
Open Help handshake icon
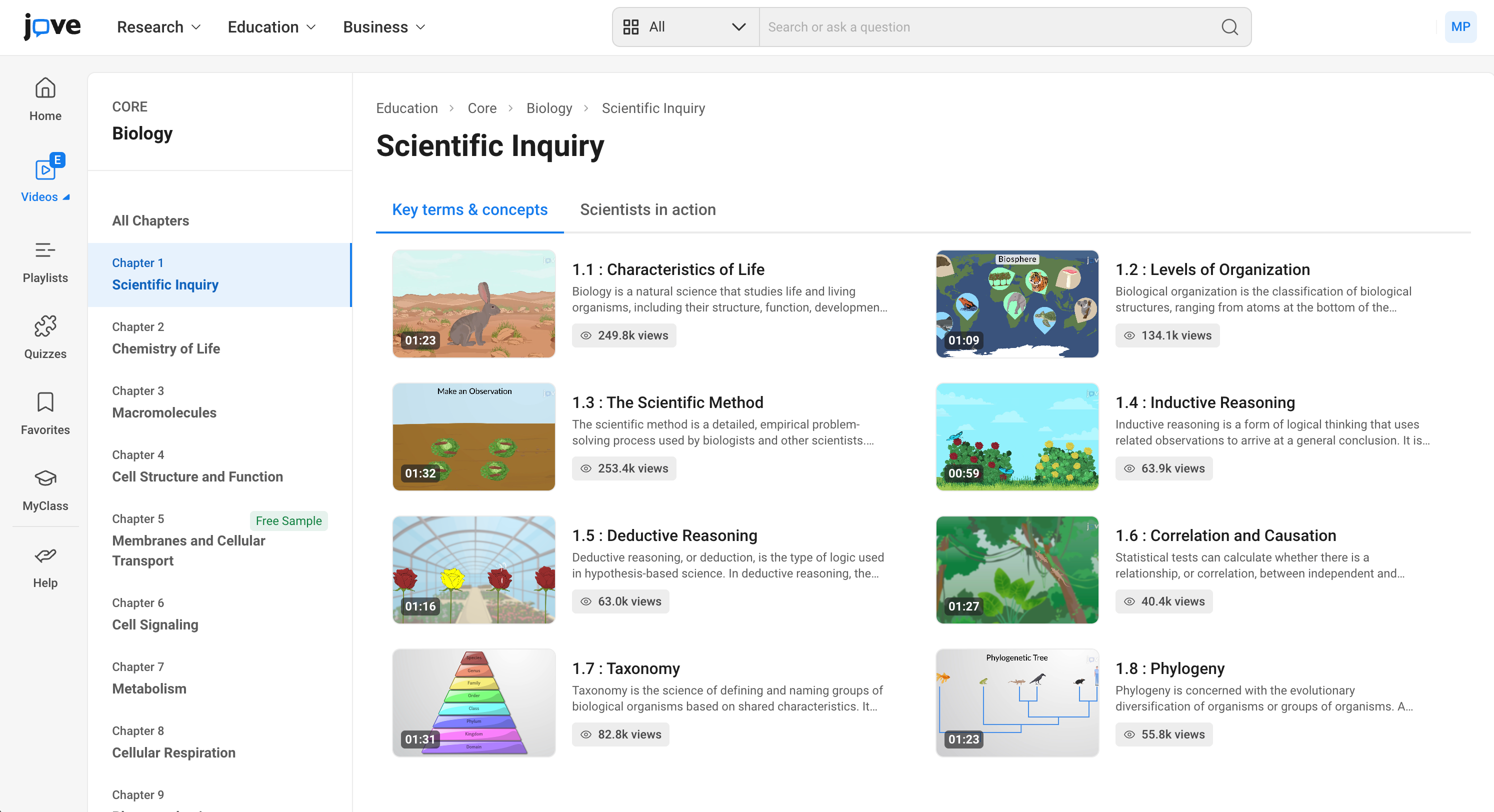45,555
